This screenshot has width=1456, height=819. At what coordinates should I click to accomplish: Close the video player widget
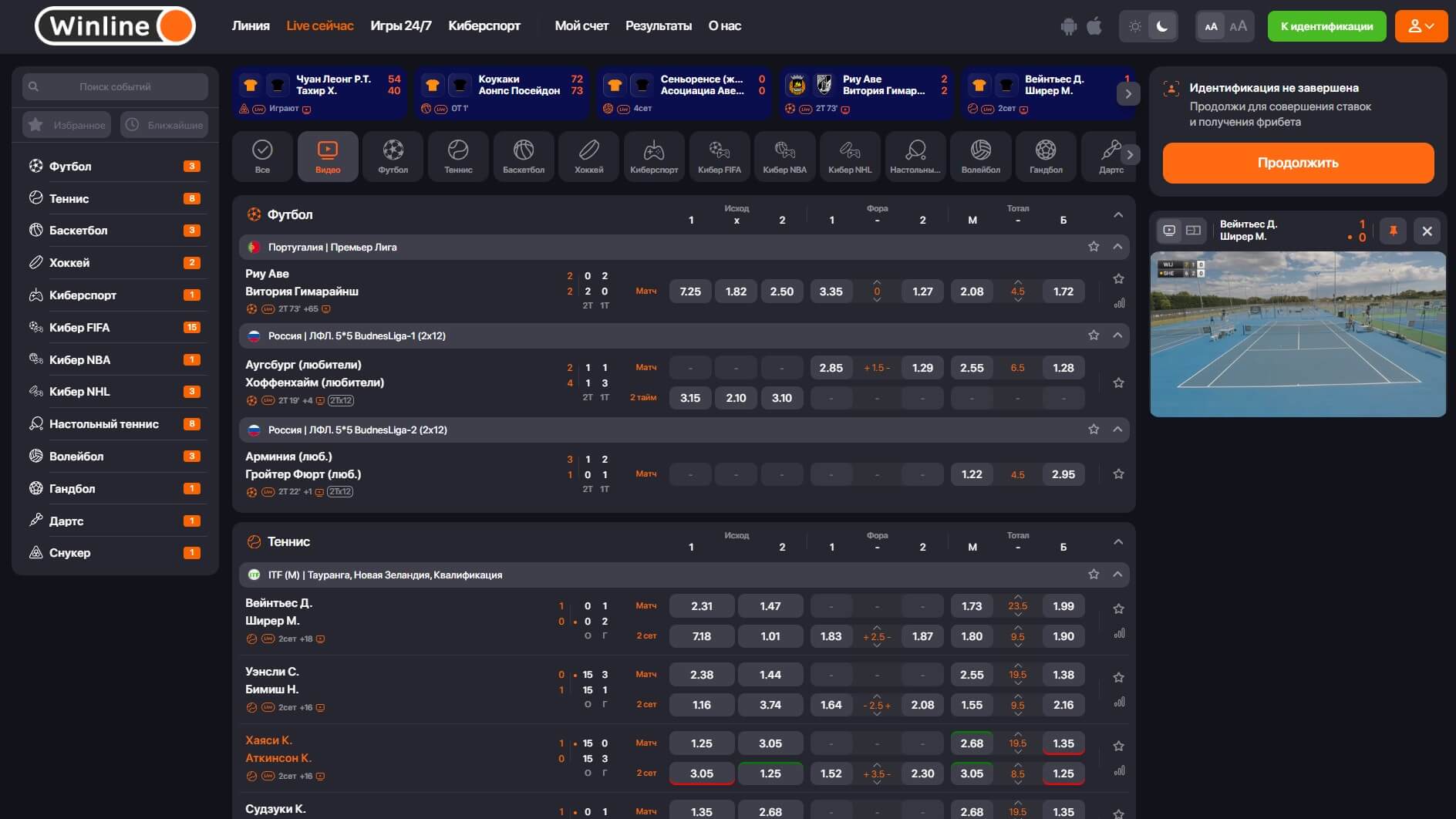[x=1427, y=231]
